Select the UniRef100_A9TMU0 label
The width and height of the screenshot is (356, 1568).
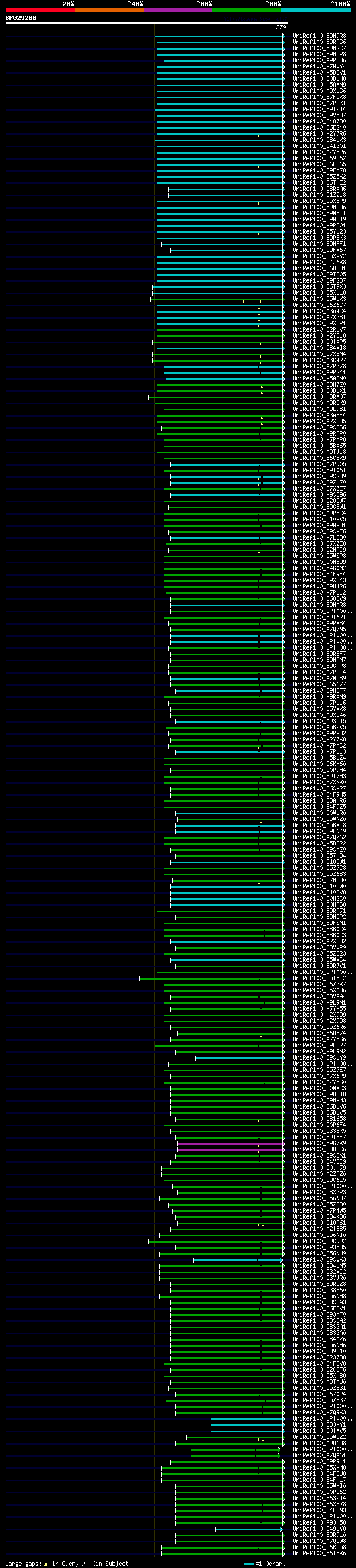pyautogui.click(x=319, y=1382)
